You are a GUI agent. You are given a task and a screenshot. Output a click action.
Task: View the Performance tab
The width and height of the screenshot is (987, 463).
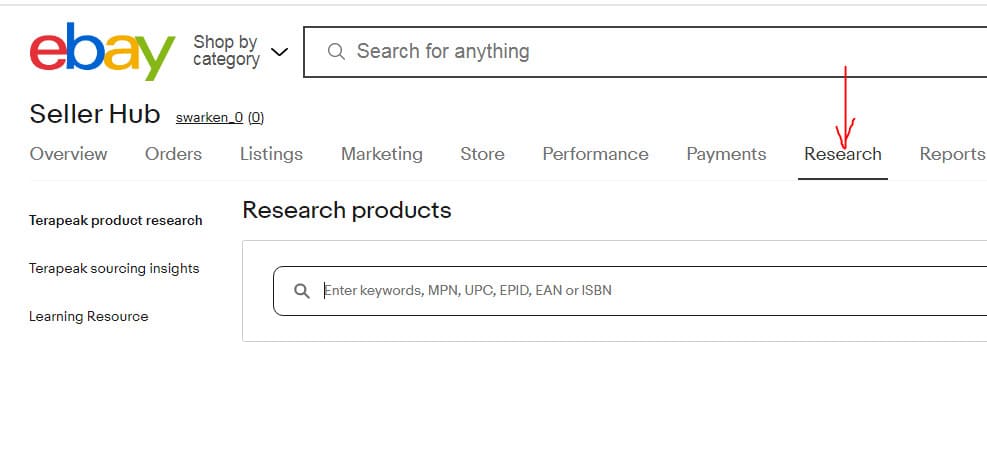(595, 154)
